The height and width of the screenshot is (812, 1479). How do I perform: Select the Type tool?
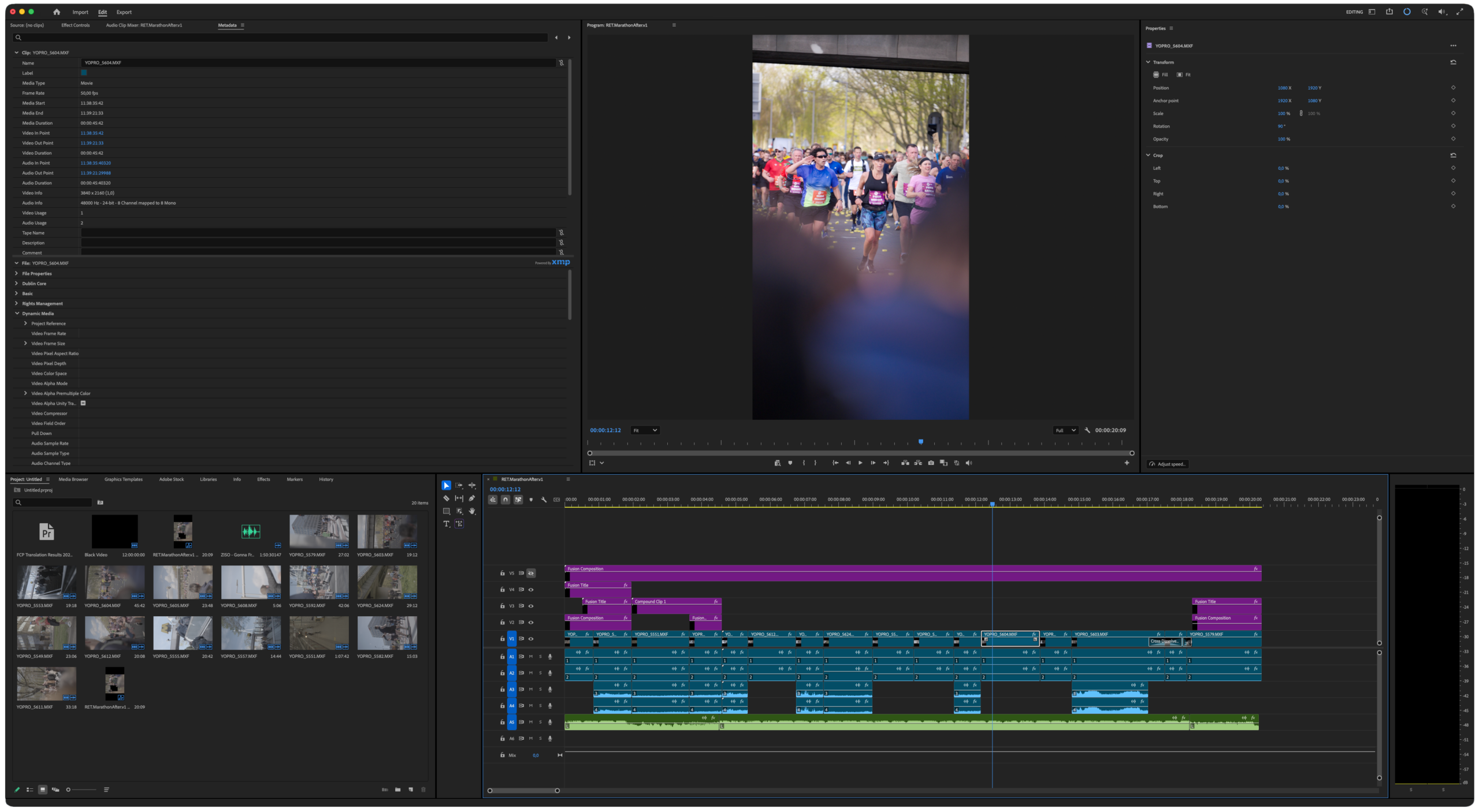pyautogui.click(x=446, y=524)
